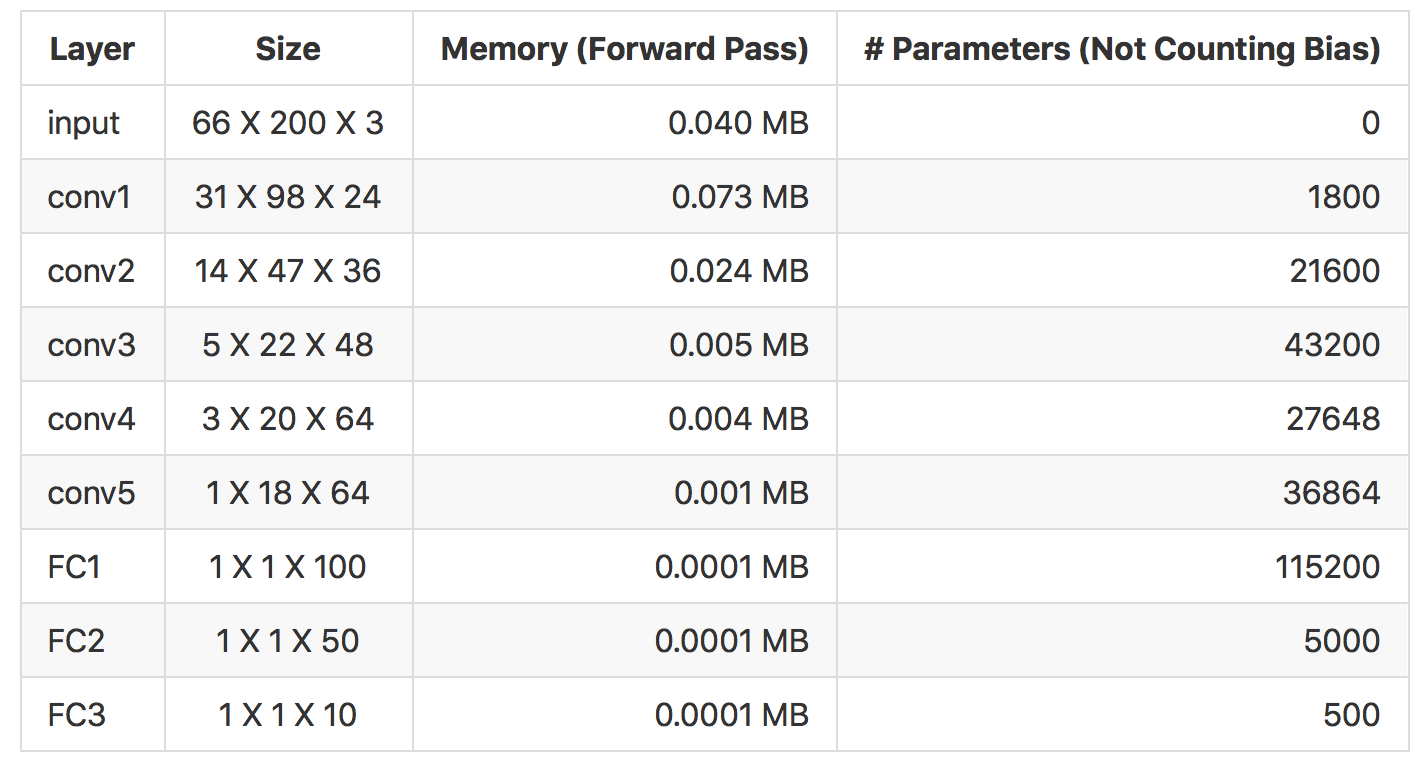Click the "5 X 22 X 48" size cell
Image resolution: width=1424 pixels, height=760 pixels.
pyautogui.click(x=288, y=345)
